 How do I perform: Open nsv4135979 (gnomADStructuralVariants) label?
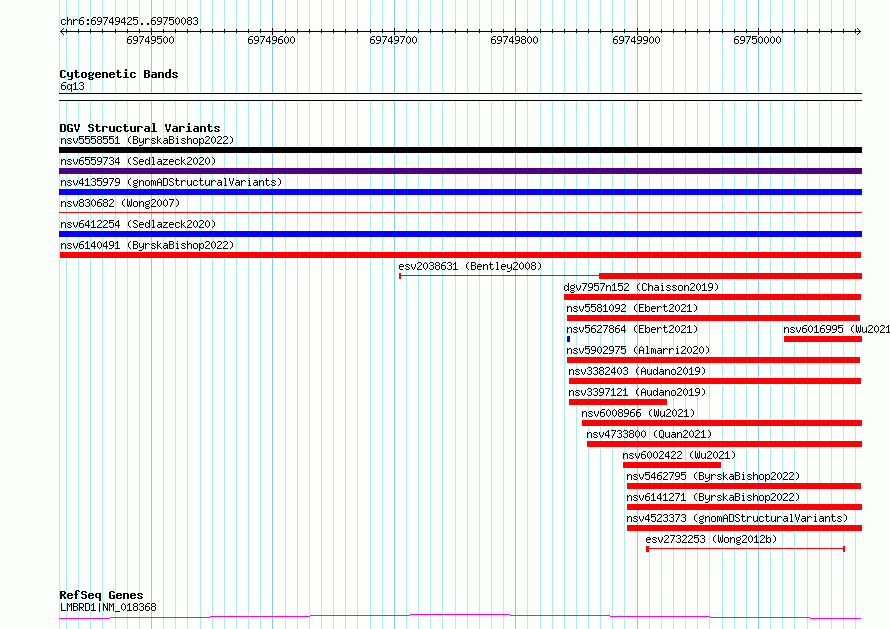(x=171, y=182)
